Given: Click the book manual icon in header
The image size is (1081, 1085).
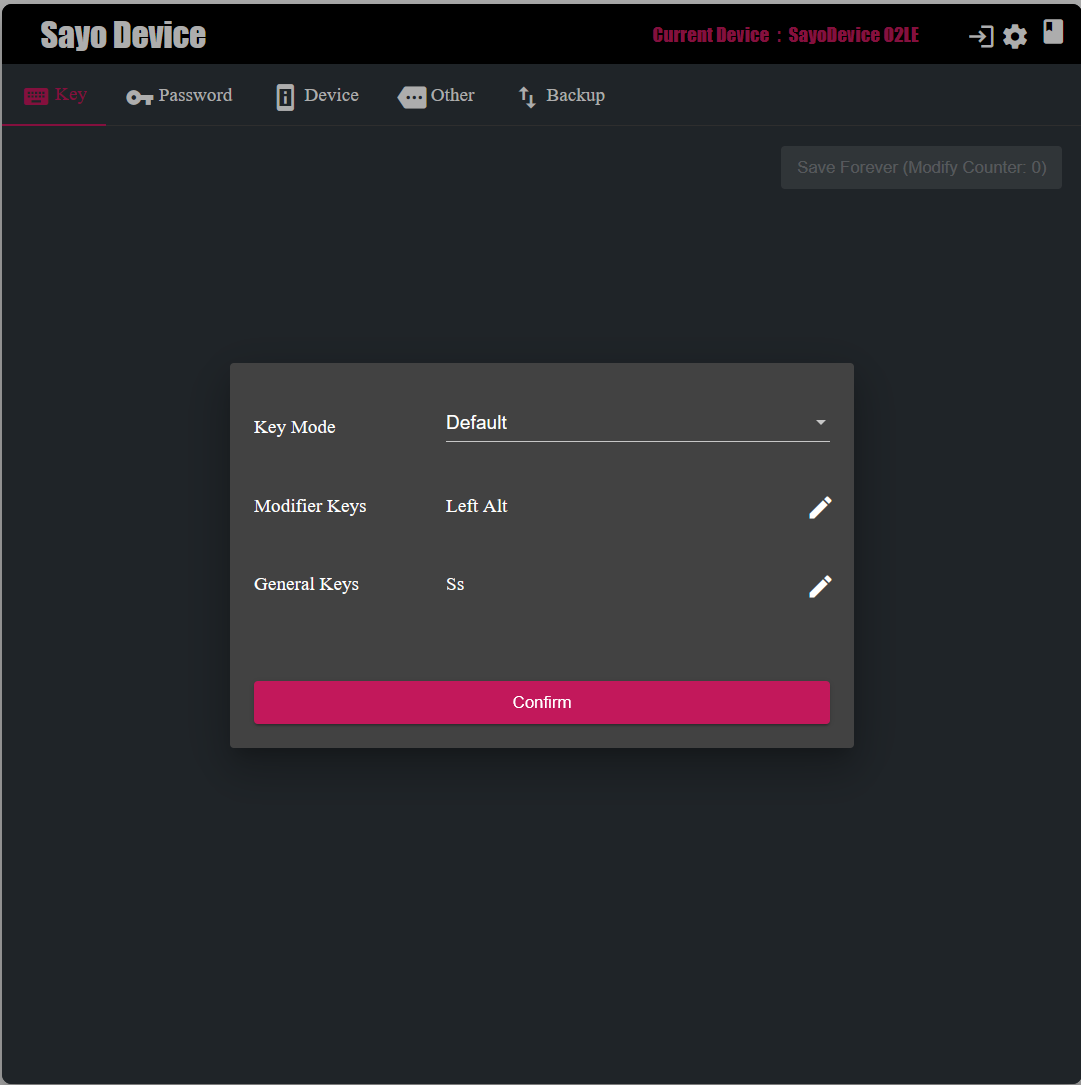Looking at the screenshot, I should [x=1053, y=32].
